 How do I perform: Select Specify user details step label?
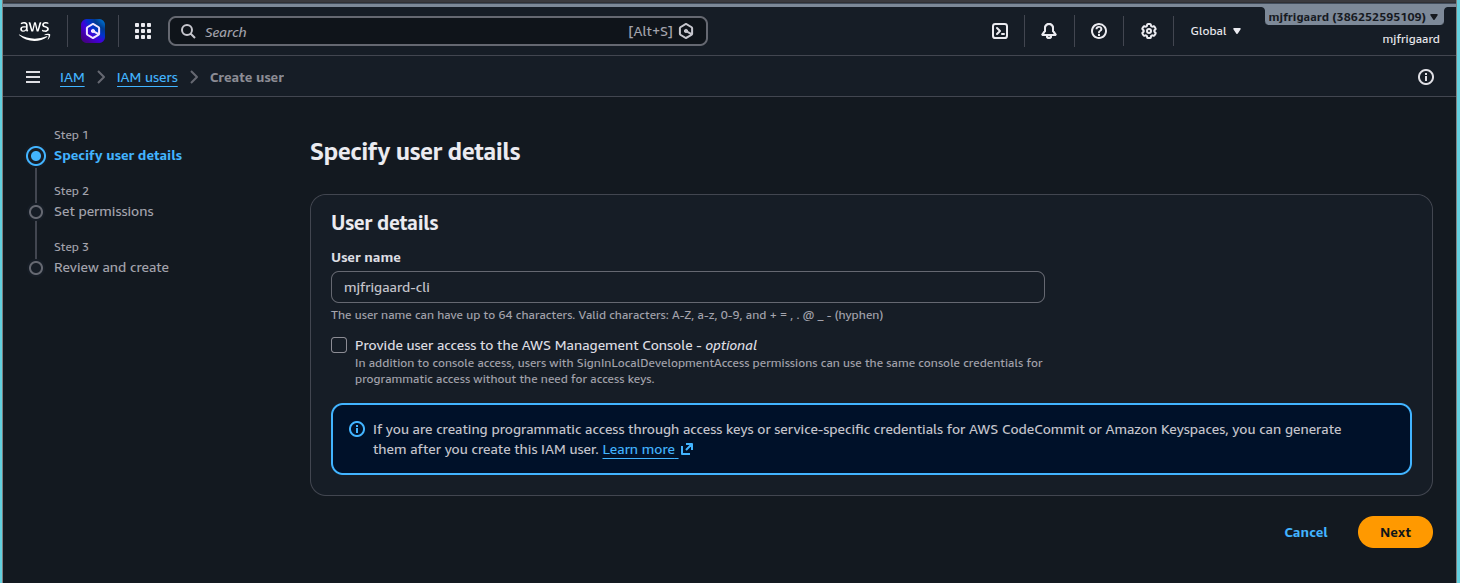[118, 155]
